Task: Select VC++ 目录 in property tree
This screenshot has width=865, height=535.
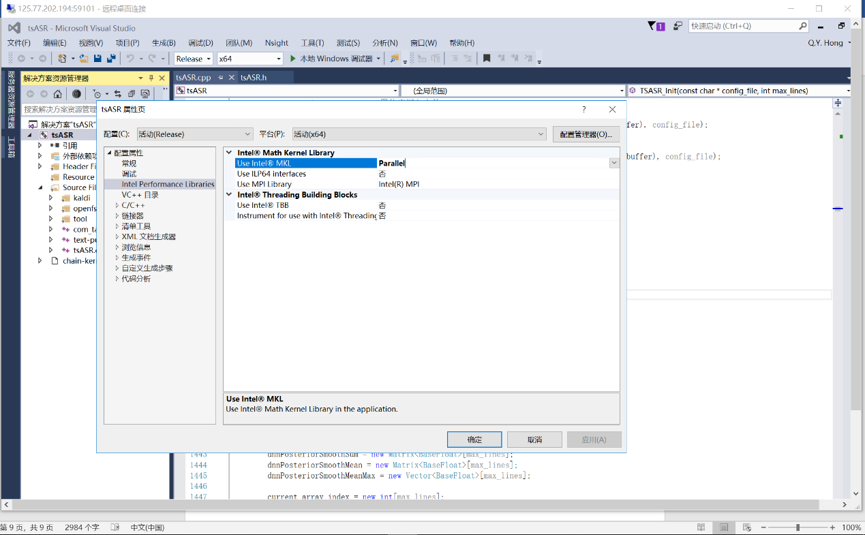Action: pyautogui.click(x=140, y=195)
